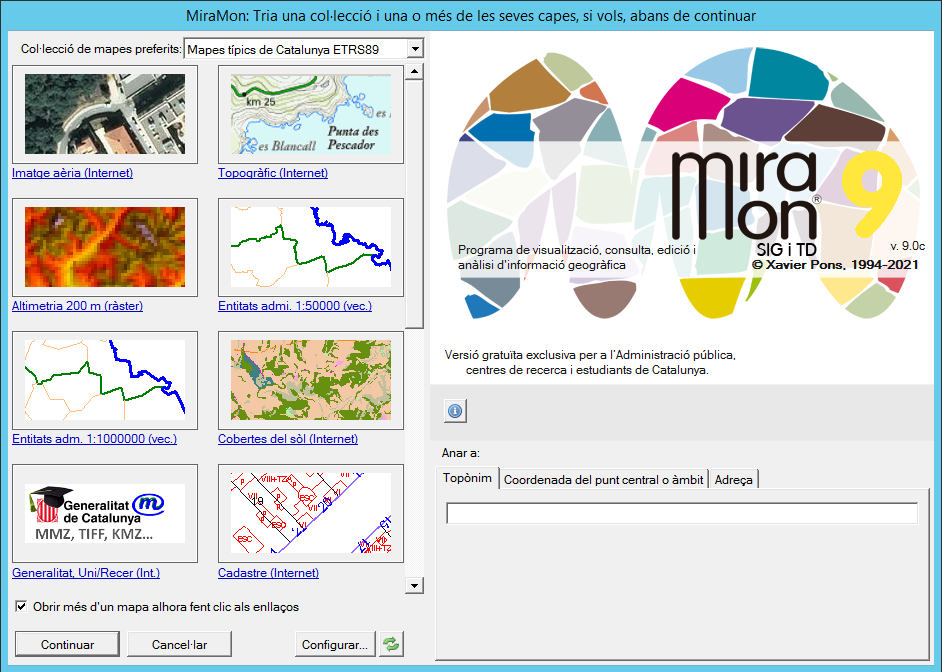Open the 'Imatge aèria (Internet)' link
This screenshot has height=672, width=942.
pos(73,173)
